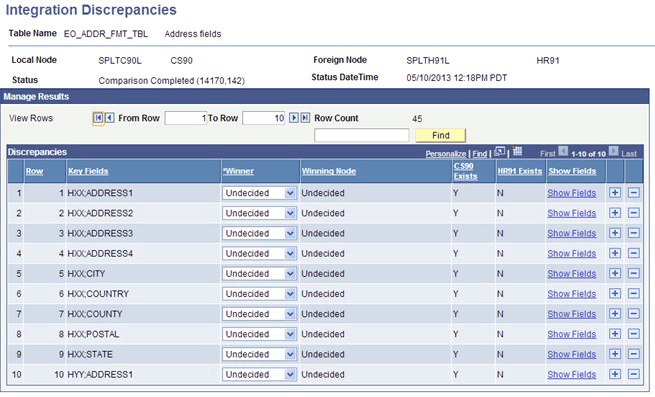The height and width of the screenshot is (397, 655).
Task: Add a row after HXX;STATE
Action: coord(615,354)
